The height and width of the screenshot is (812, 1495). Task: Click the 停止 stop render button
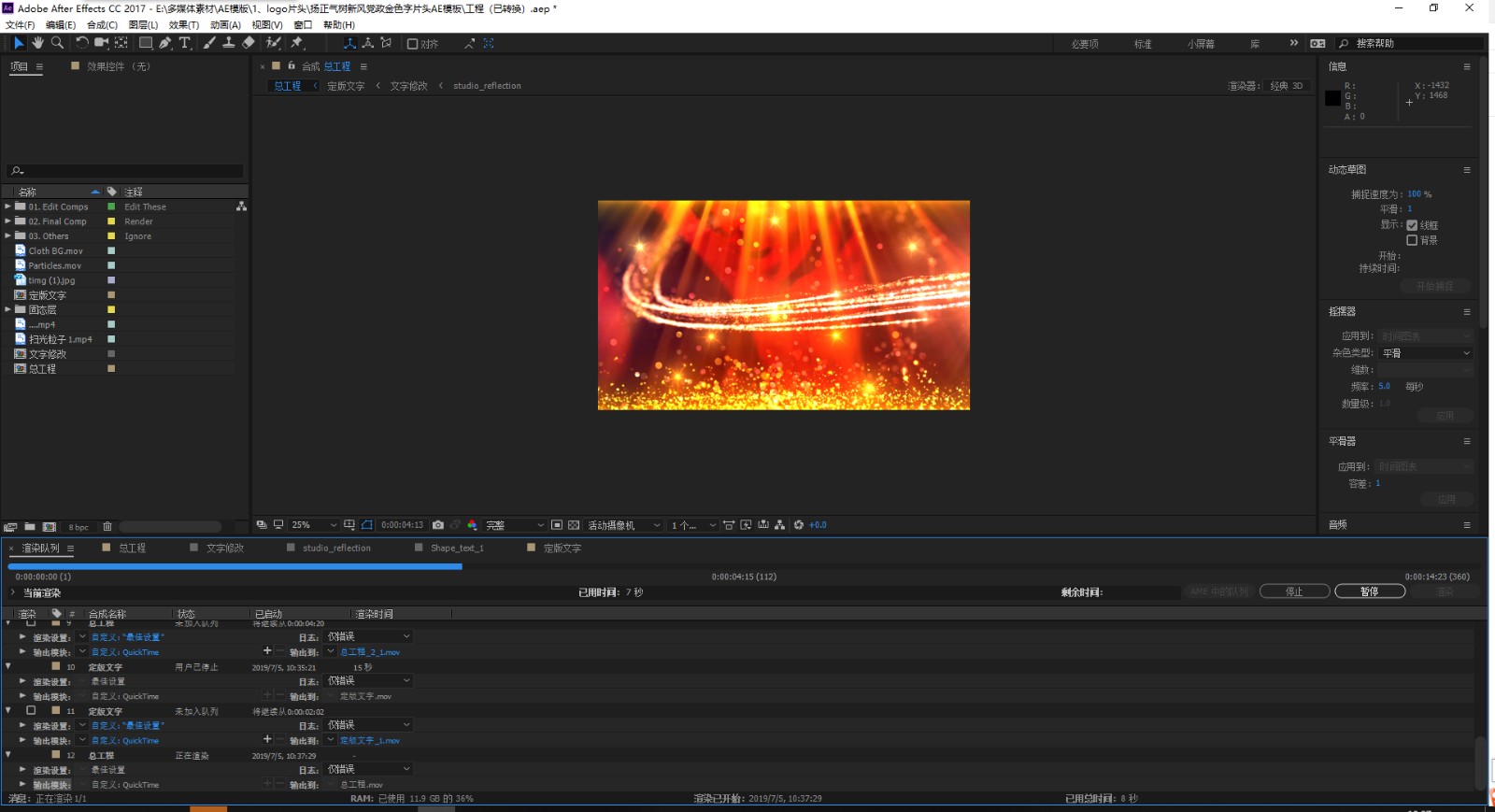[1294, 591]
